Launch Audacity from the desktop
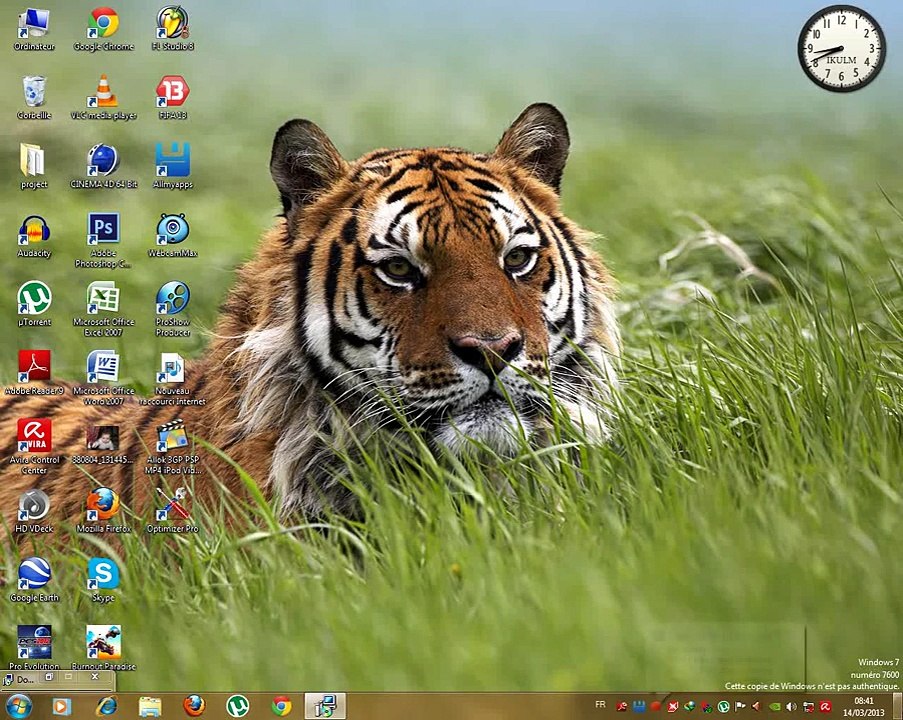 [34, 230]
